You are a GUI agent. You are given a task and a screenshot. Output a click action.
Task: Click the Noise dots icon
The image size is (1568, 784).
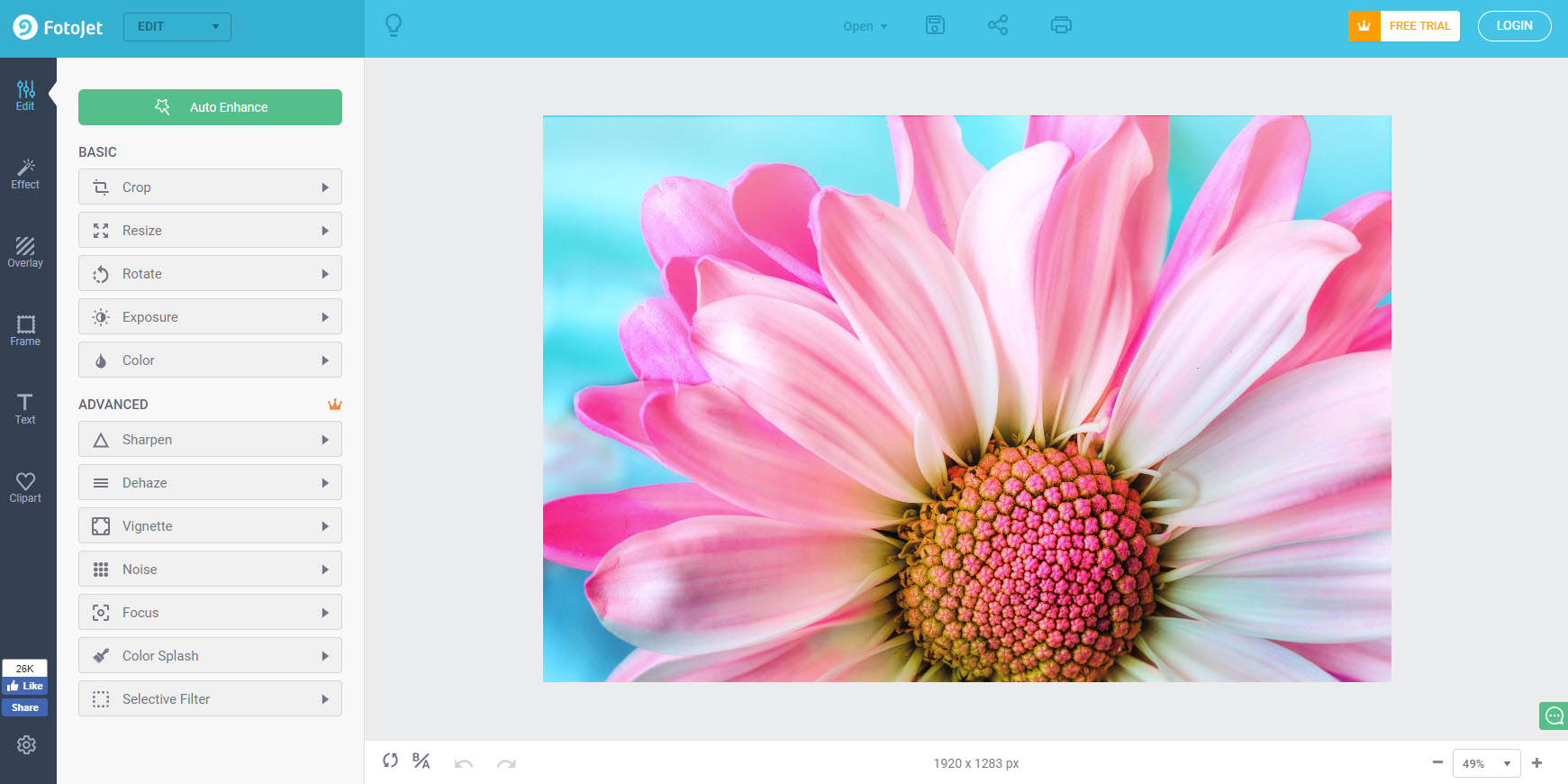101,570
